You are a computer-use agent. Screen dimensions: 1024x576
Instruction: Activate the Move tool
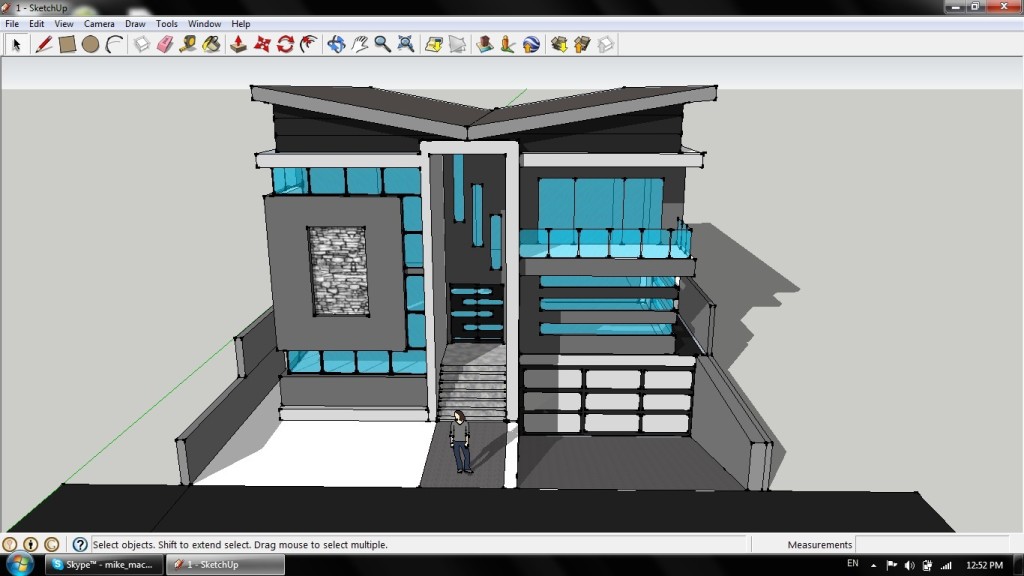pyautogui.click(x=264, y=44)
